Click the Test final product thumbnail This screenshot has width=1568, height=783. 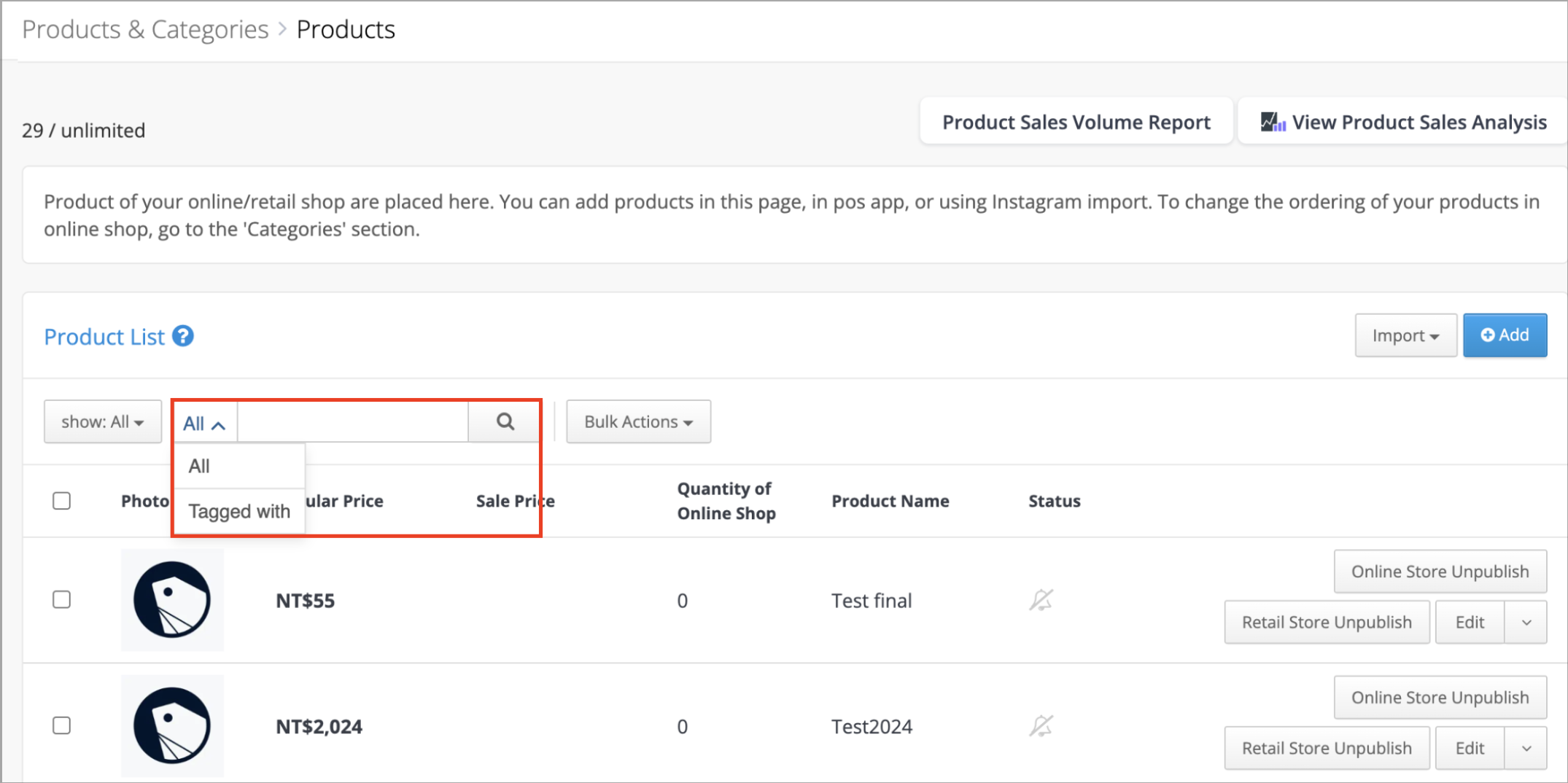(x=172, y=600)
